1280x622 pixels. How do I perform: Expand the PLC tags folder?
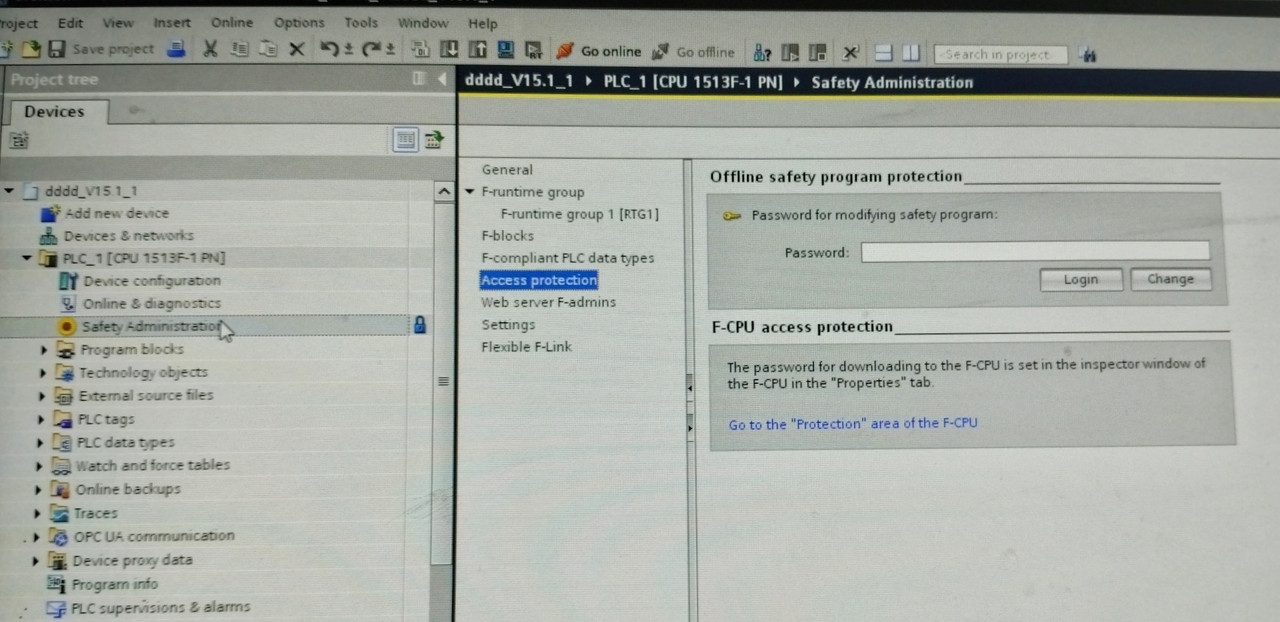pos(41,420)
